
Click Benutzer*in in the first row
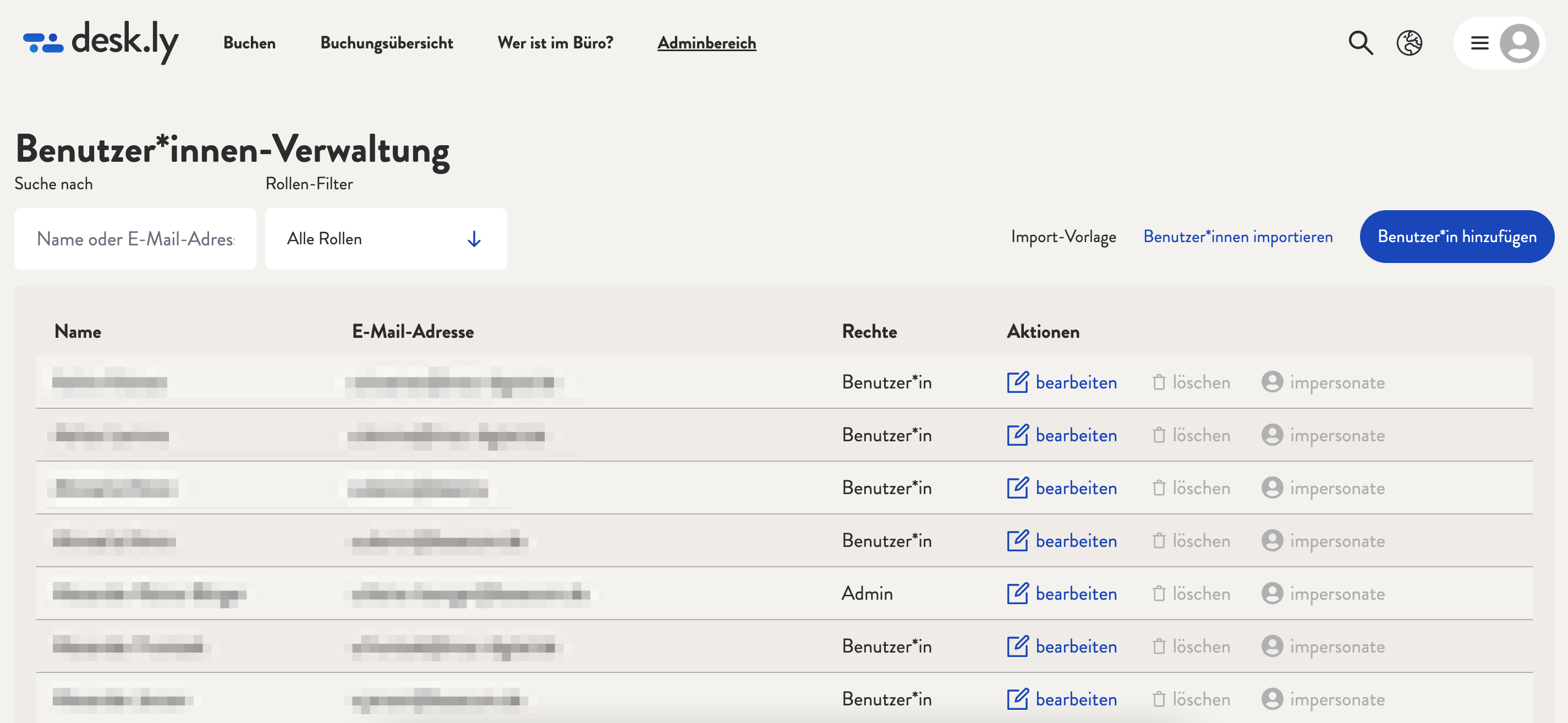(887, 382)
